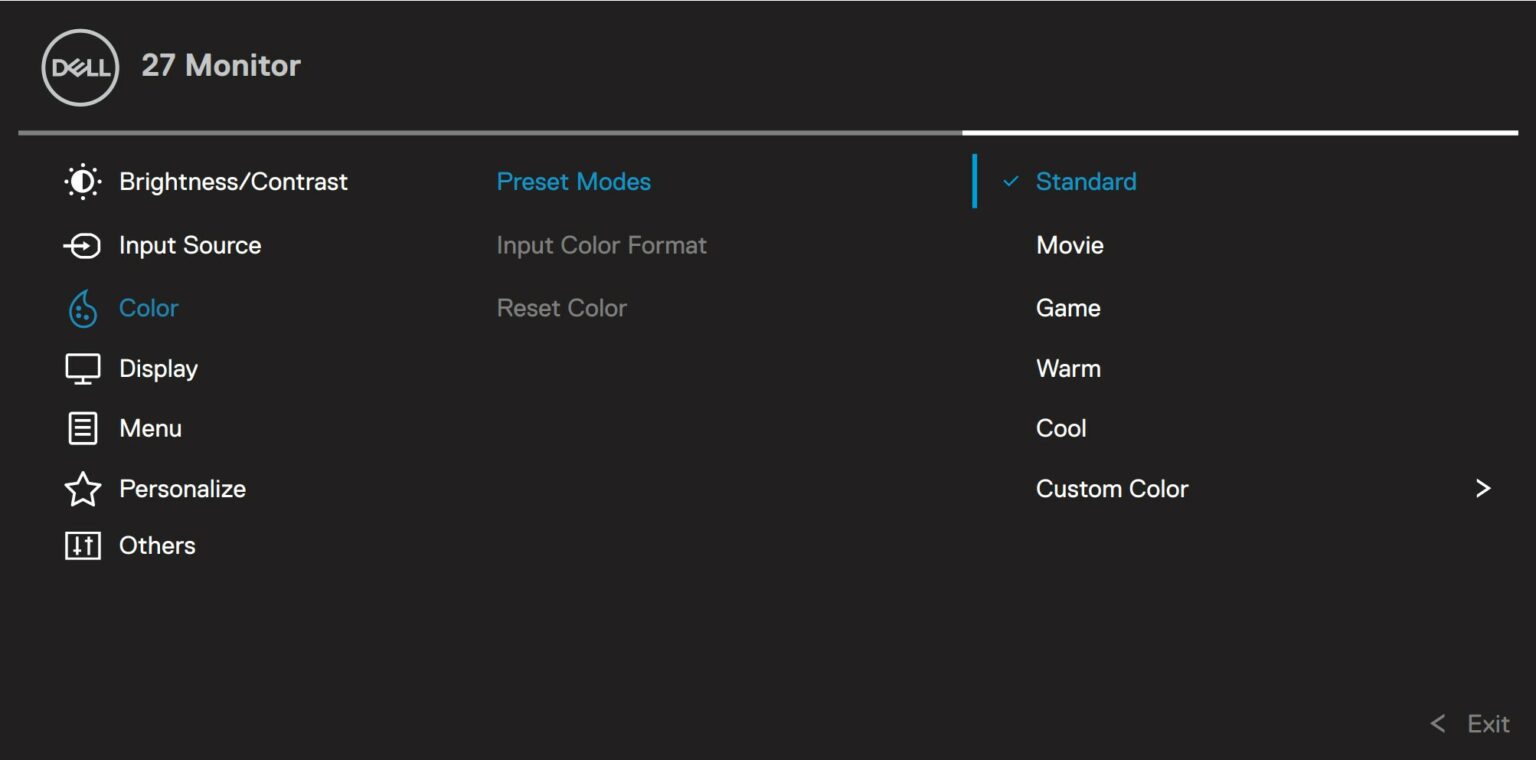
Task: Open the Menu settings icon
Action: coord(83,428)
